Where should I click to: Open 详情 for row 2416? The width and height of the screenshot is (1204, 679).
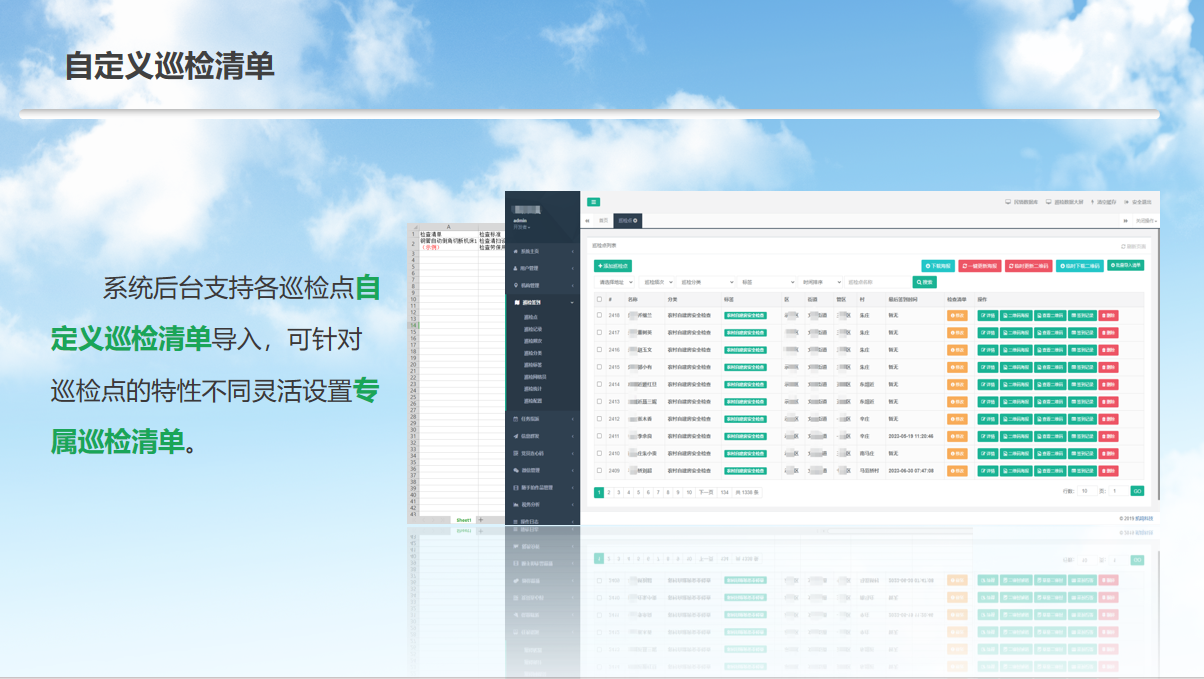pos(987,350)
